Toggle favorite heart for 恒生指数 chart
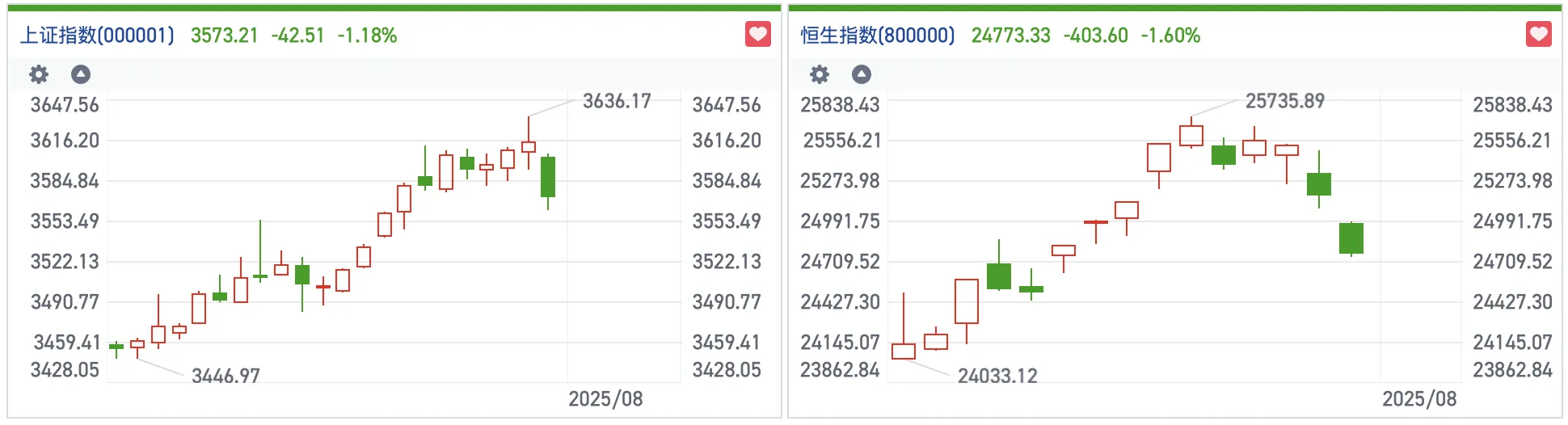Viewport: 1568px width, 425px height. pyautogui.click(x=1538, y=35)
